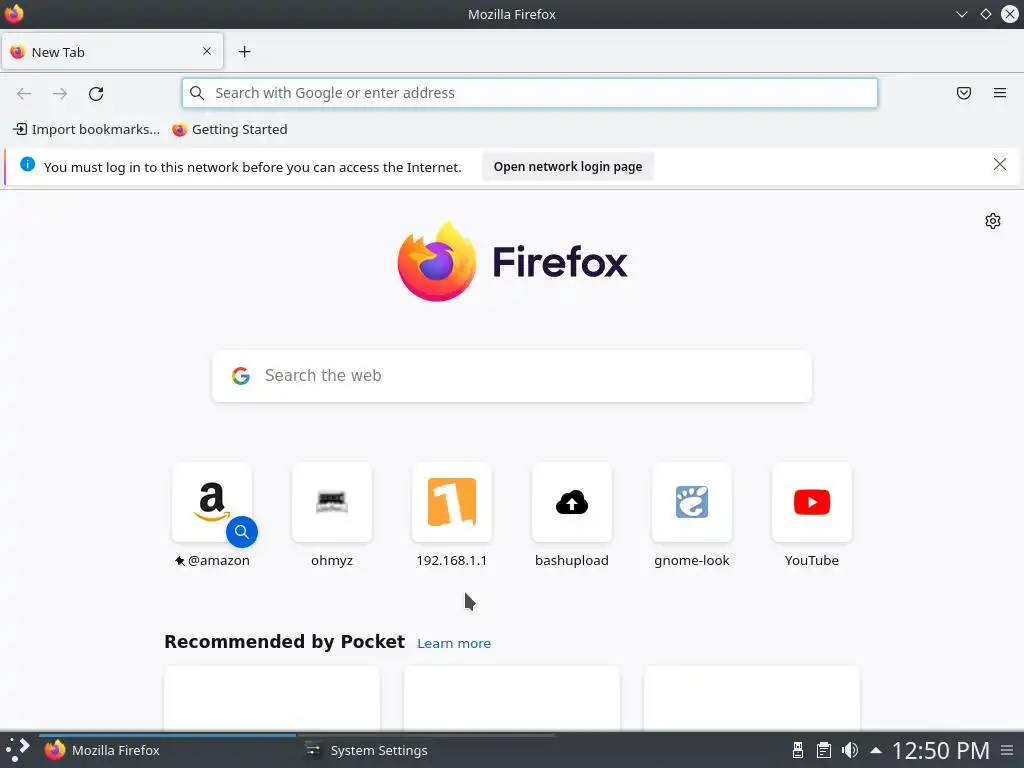
Task: Click the info icon in notification bar
Action: tap(27, 164)
